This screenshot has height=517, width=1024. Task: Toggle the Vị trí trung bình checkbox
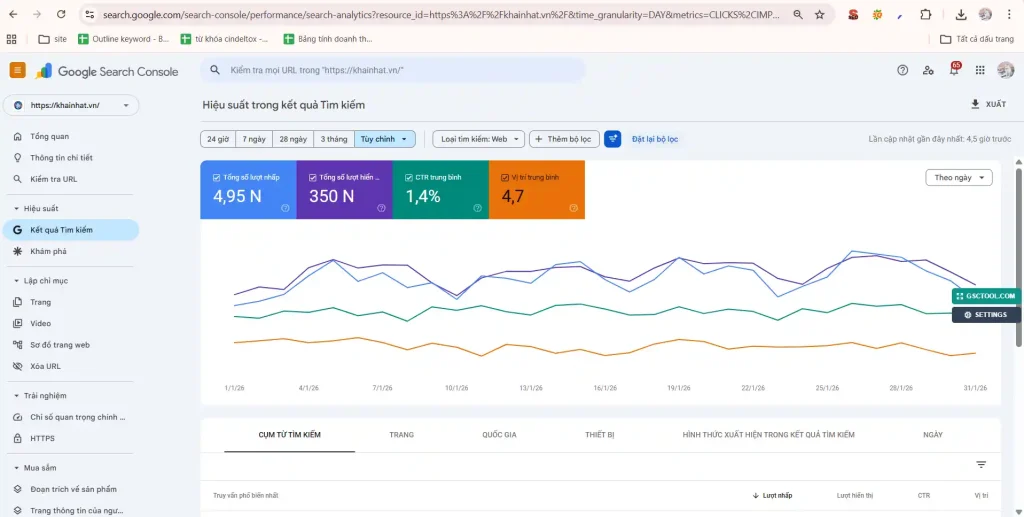[505, 178]
